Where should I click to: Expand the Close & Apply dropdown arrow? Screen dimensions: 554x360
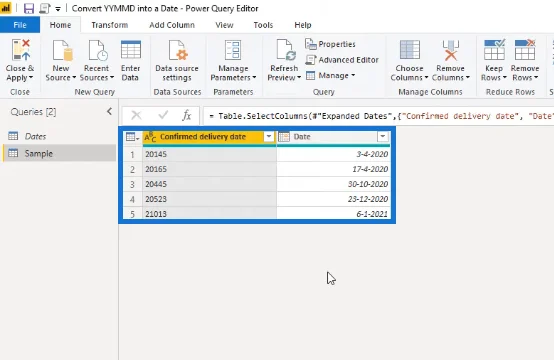(x=31, y=77)
